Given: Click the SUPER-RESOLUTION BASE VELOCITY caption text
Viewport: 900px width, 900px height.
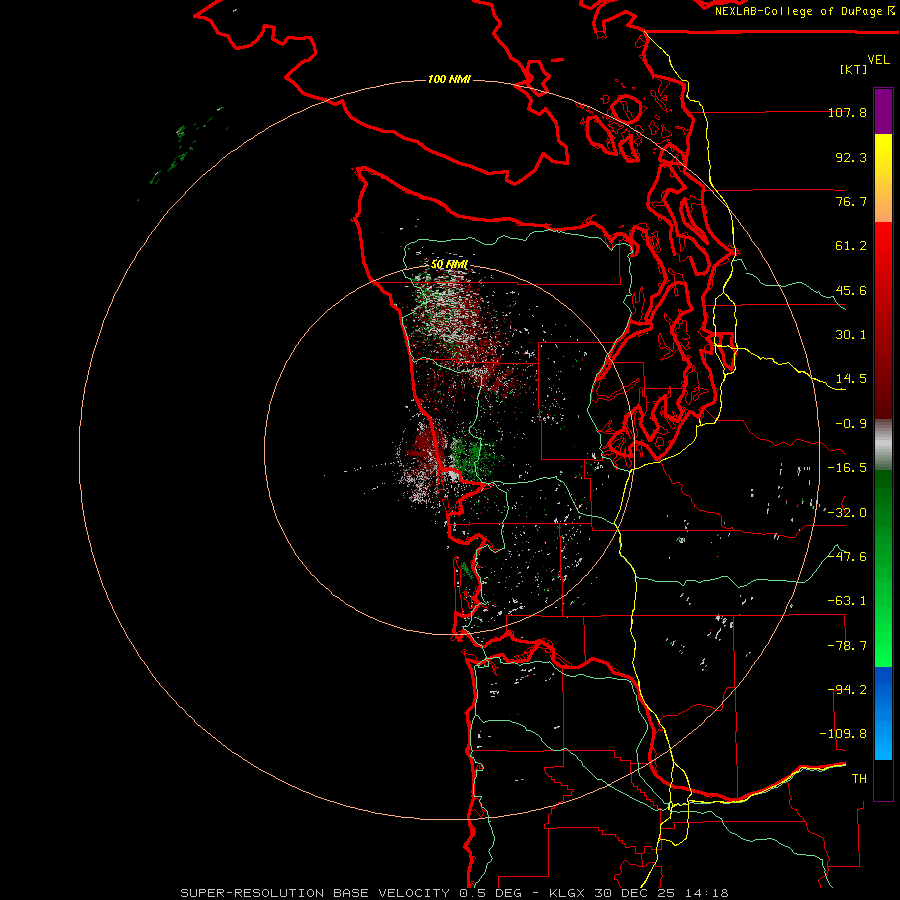Looking at the screenshot, I should pyautogui.click(x=315, y=893).
